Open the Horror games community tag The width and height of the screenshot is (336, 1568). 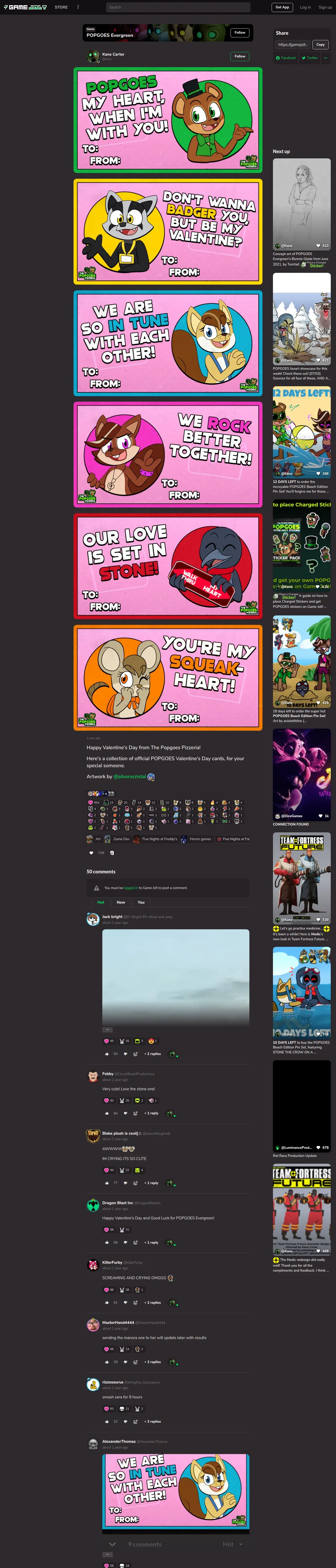pos(196,839)
